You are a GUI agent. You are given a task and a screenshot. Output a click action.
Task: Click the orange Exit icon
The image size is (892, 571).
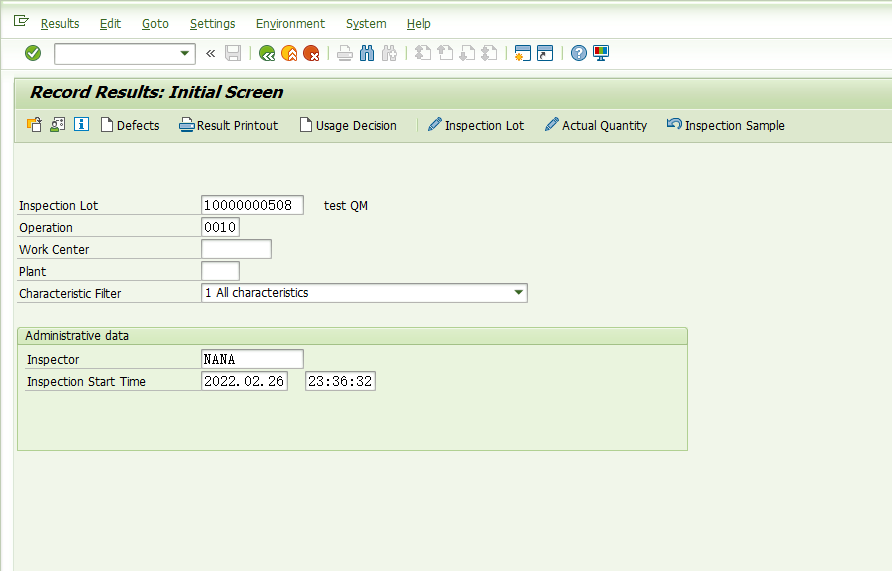[289, 53]
